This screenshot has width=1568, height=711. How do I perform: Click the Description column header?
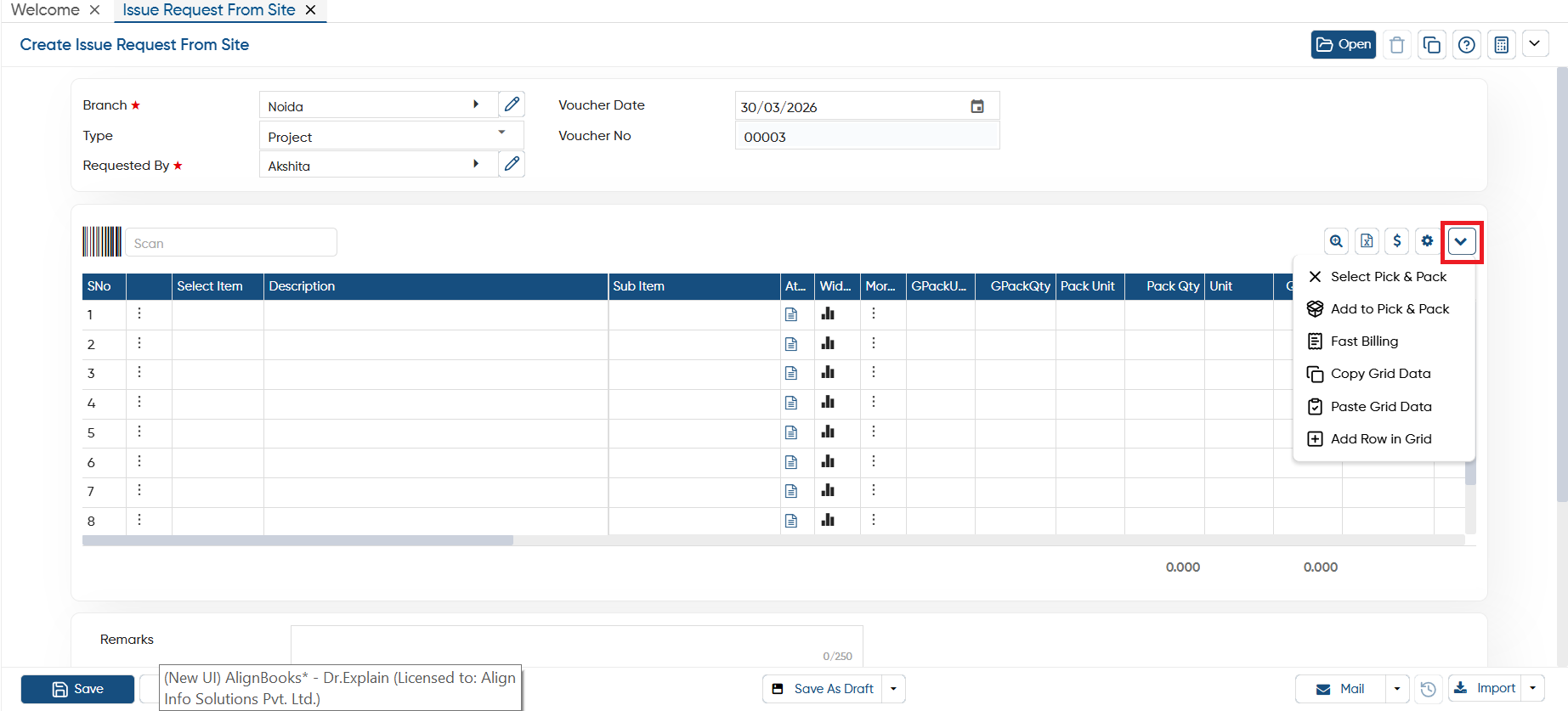[436, 286]
